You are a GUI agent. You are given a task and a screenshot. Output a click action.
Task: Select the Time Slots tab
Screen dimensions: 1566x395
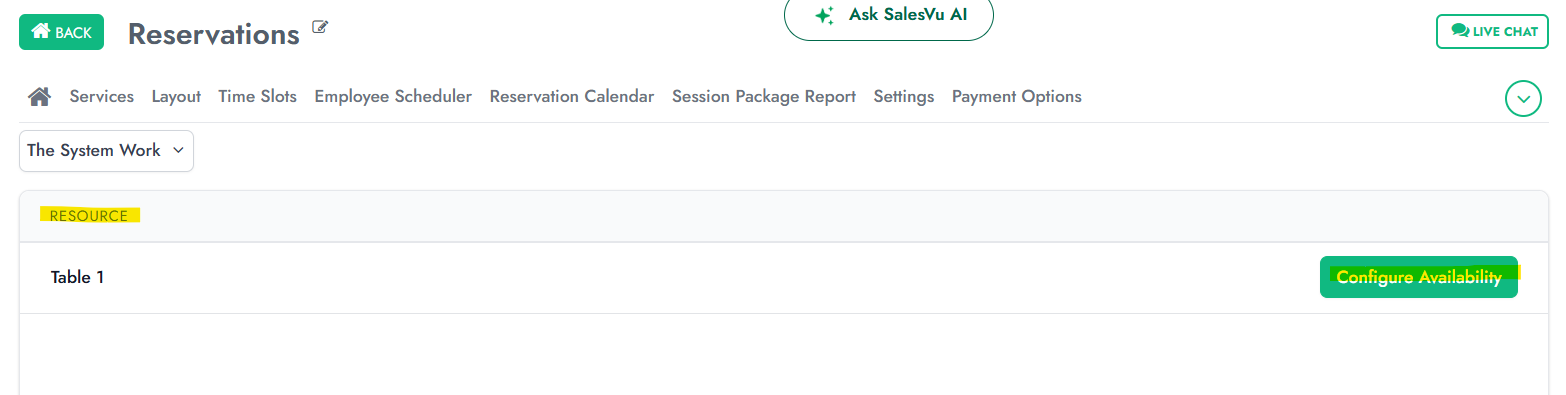tap(258, 96)
